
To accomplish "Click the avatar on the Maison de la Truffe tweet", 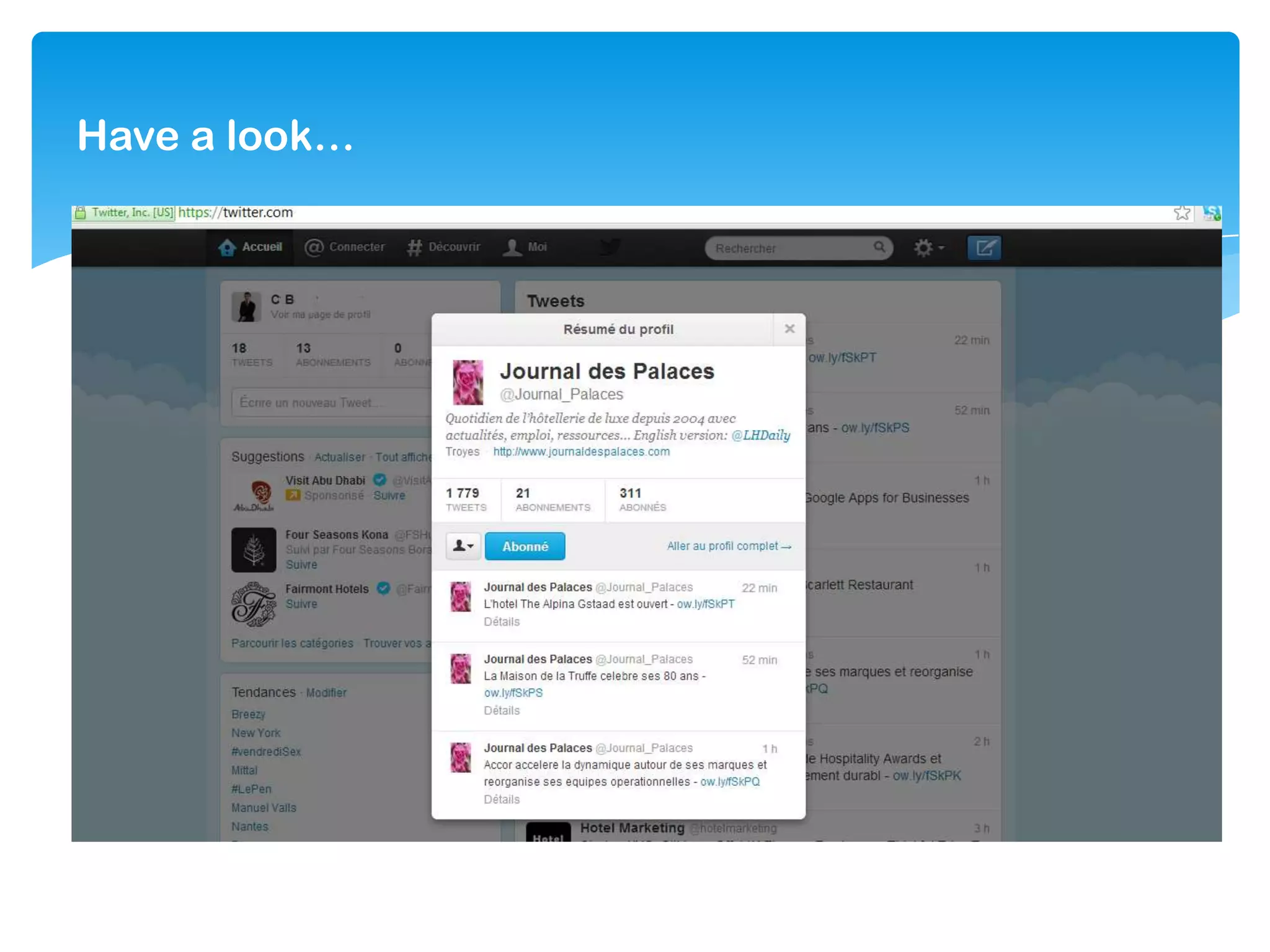I will click(x=461, y=669).
